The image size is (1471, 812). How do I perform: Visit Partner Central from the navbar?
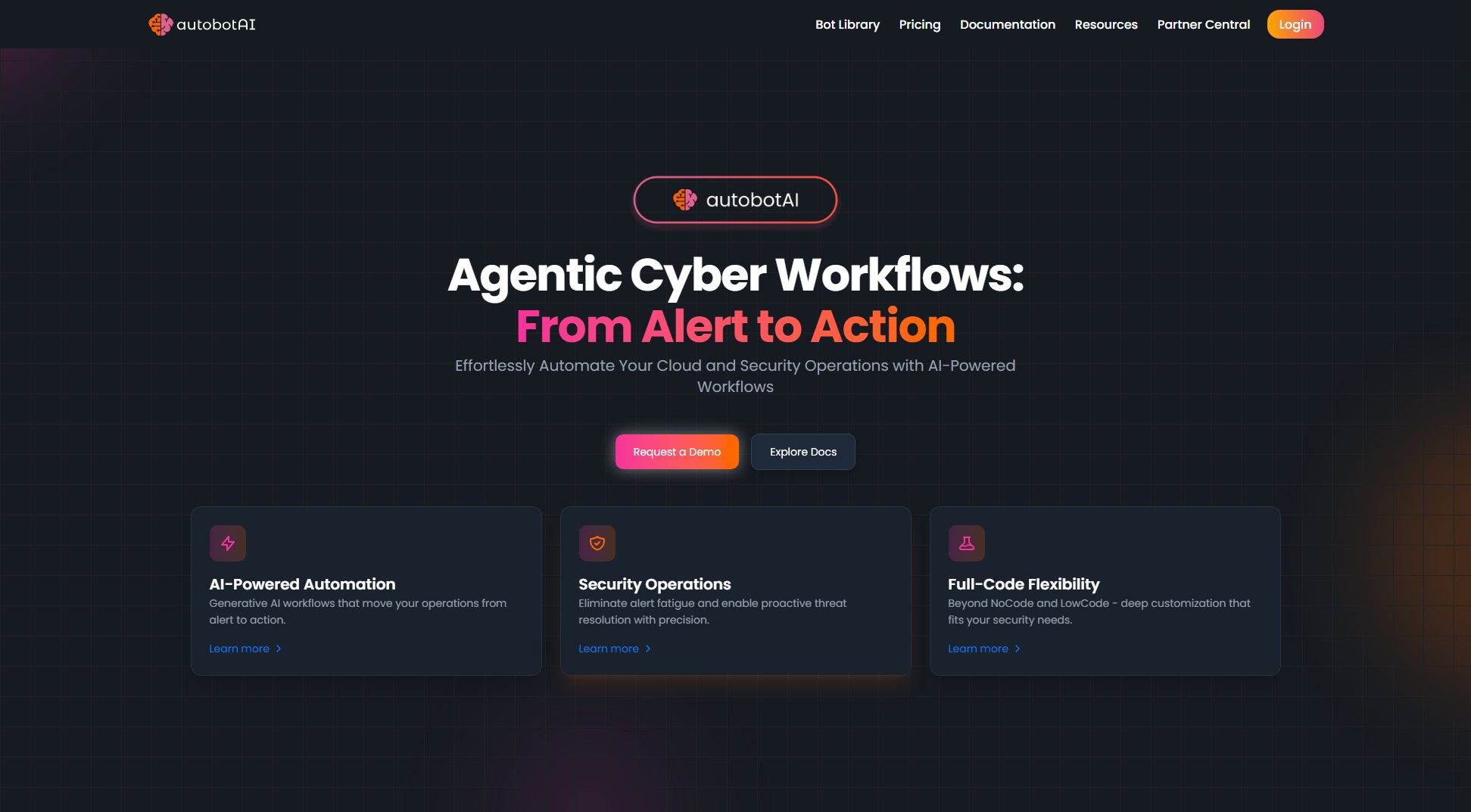coord(1204,24)
